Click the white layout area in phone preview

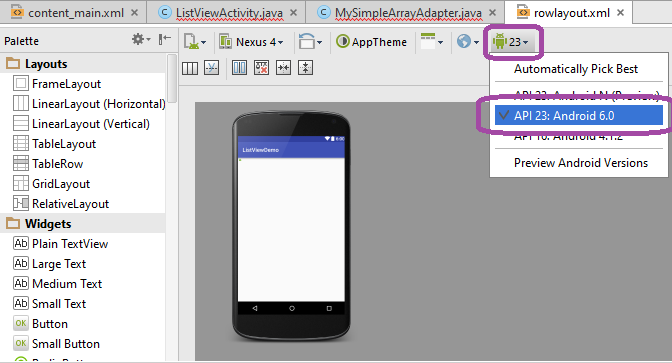[x=291, y=230]
